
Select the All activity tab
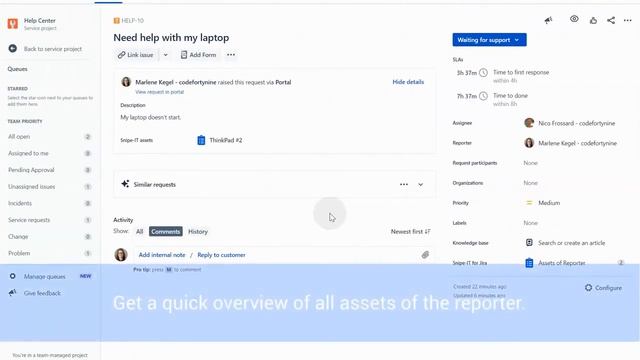pyautogui.click(x=140, y=231)
